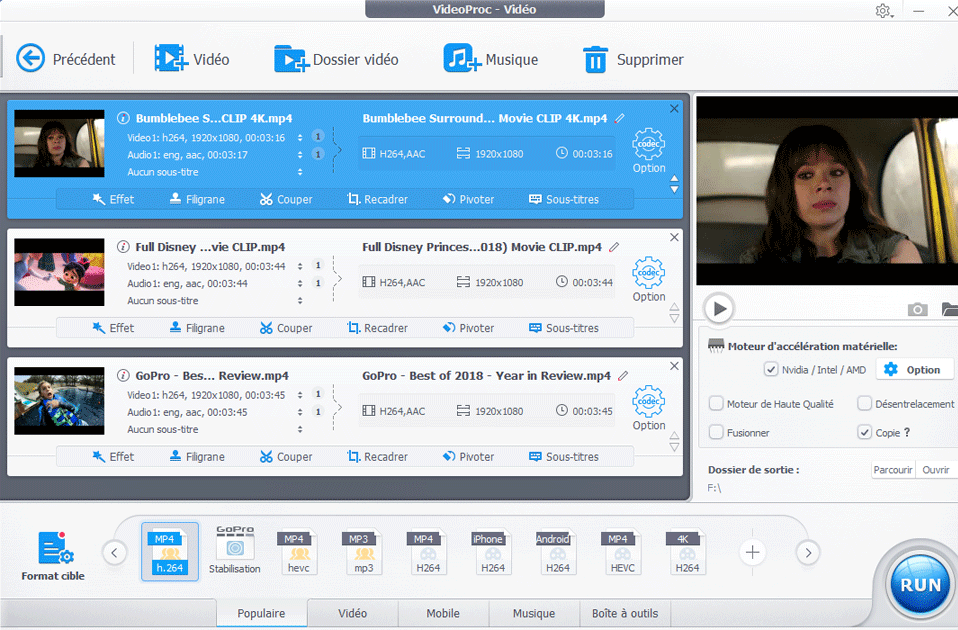Switch to the Mobile tab

pyautogui.click(x=443, y=614)
